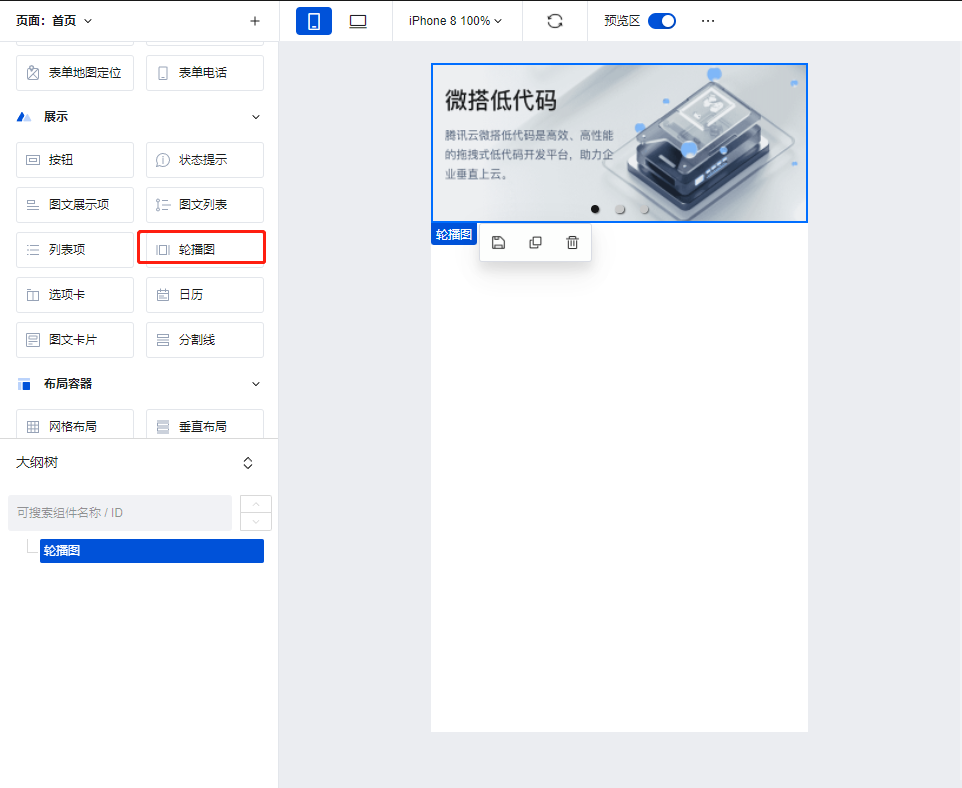The image size is (962, 788).
Task: Select the 分割线 component
Action: tap(205, 340)
